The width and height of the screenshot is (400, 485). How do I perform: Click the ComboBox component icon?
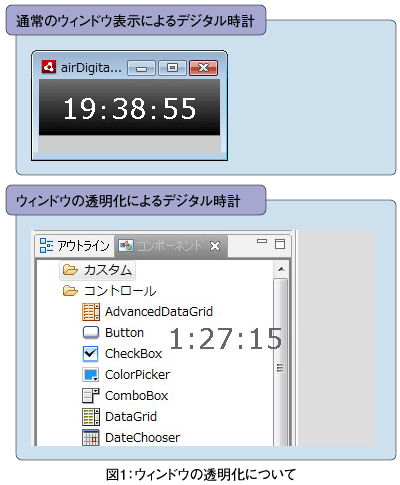pos(91,396)
